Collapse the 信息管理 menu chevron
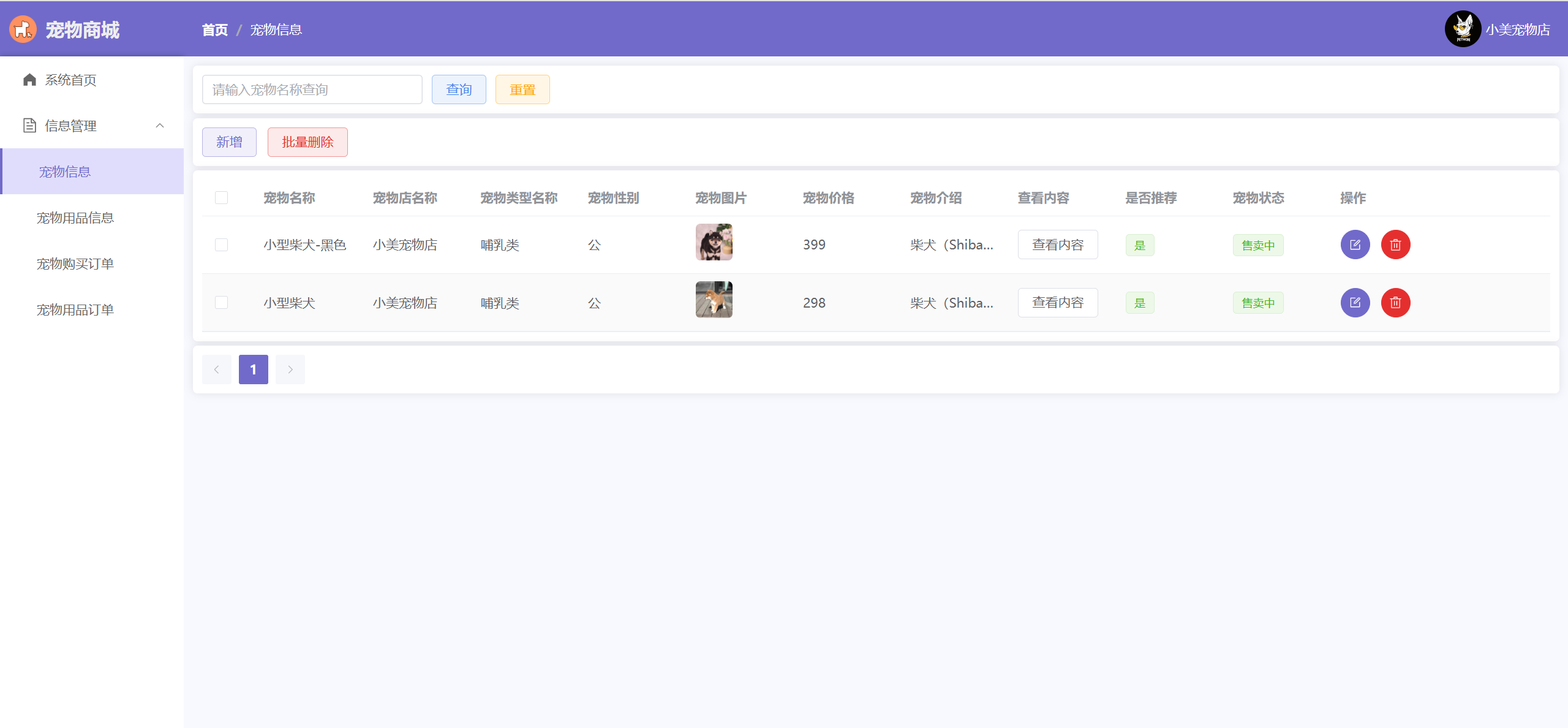 click(160, 126)
